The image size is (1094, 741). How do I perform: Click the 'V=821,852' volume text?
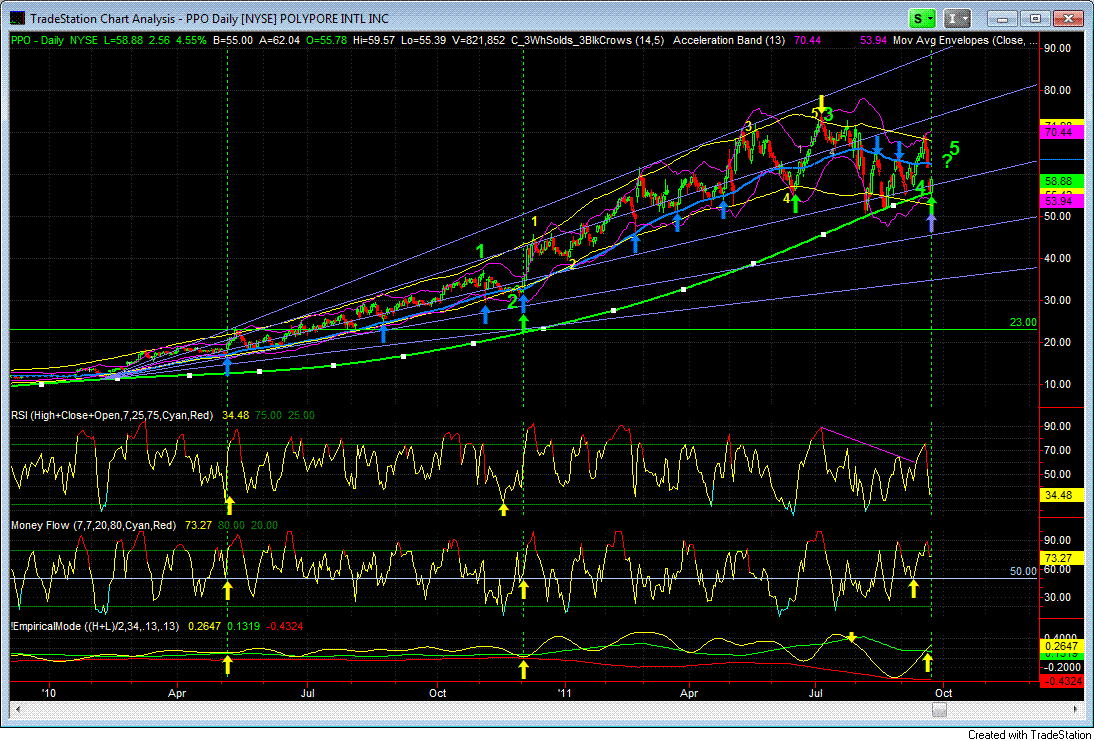[478, 40]
